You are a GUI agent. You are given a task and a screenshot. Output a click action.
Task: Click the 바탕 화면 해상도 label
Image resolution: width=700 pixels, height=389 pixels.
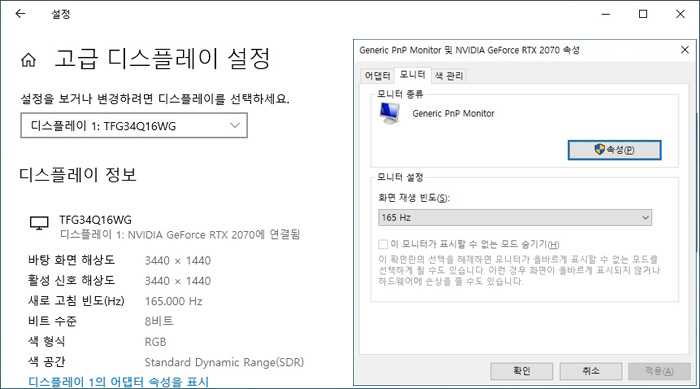coord(71,260)
